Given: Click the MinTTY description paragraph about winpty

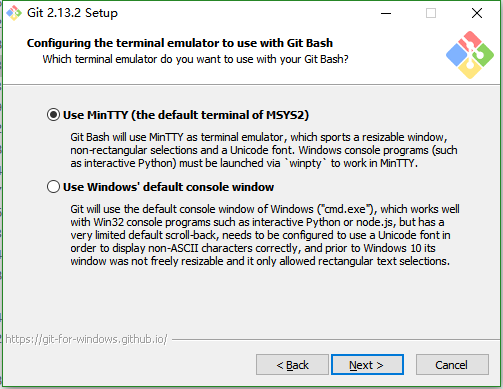Looking at the screenshot, I should [x=263, y=150].
